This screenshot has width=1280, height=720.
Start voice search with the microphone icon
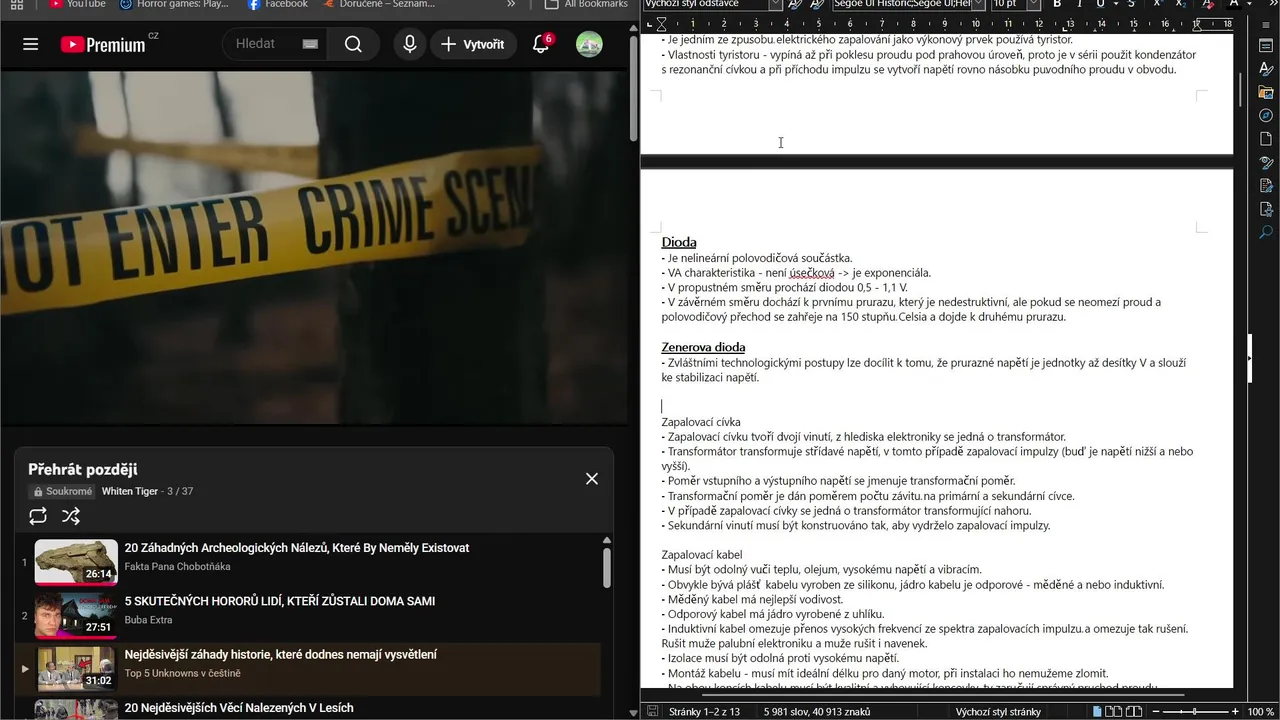pyautogui.click(x=410, y=44)
